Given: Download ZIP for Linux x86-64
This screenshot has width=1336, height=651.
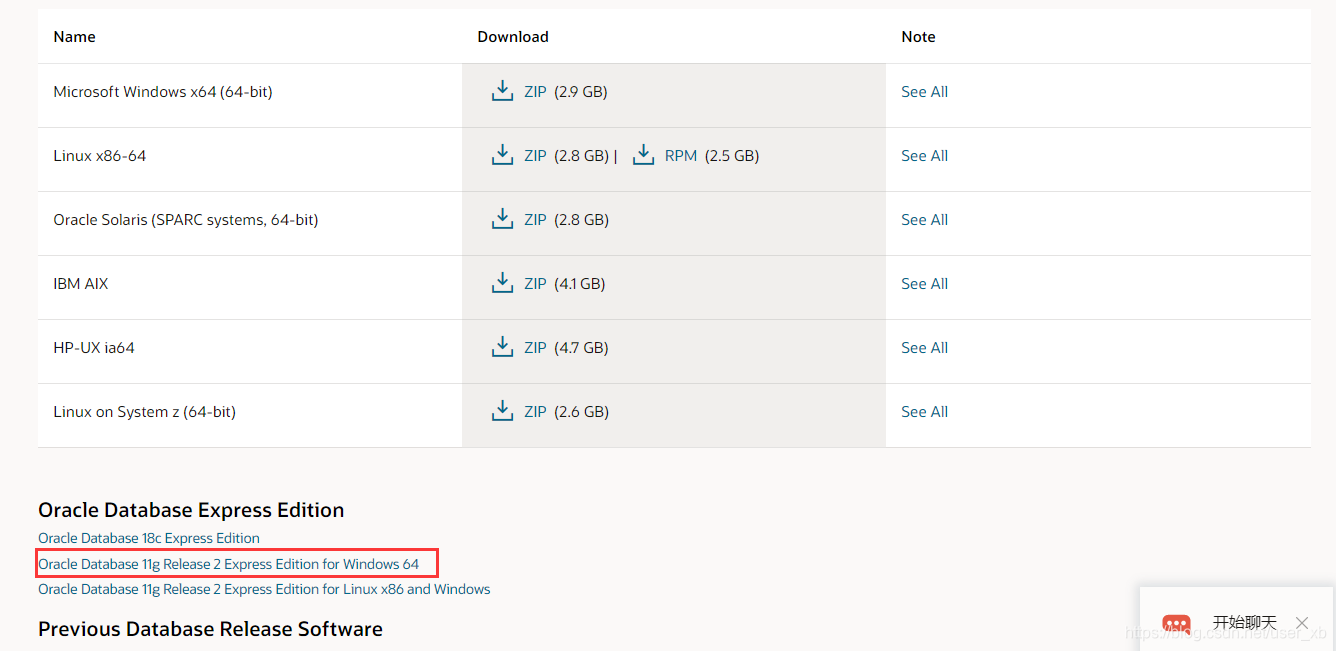Looking at the screenshot, I should pos(535,156).
